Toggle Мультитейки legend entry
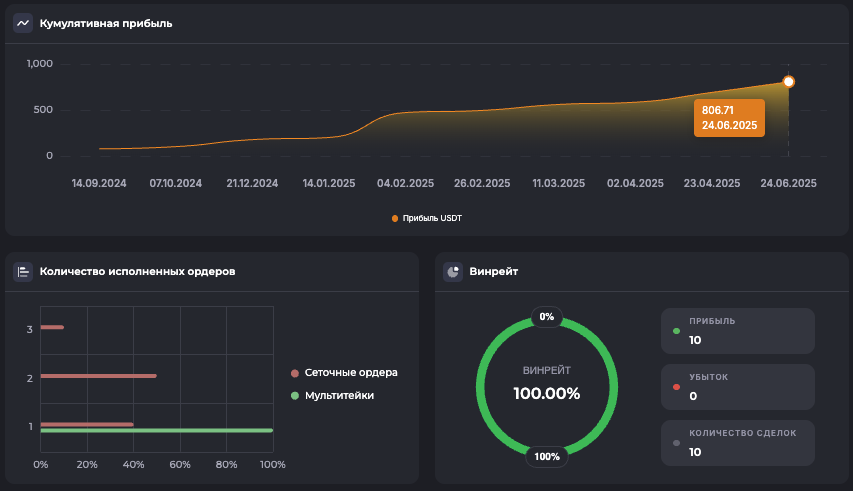853x491 pixels. tap(333, 396)
